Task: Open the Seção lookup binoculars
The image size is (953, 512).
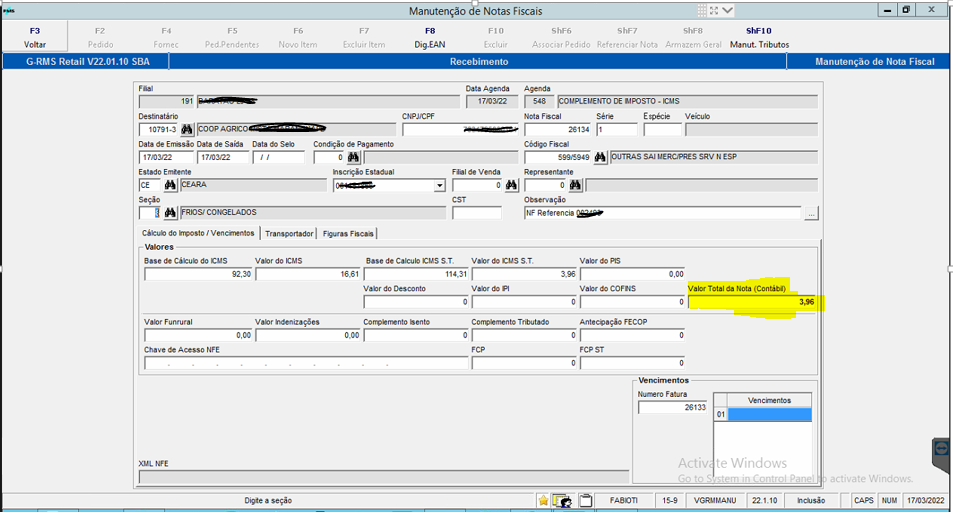Action: point(170,213)
